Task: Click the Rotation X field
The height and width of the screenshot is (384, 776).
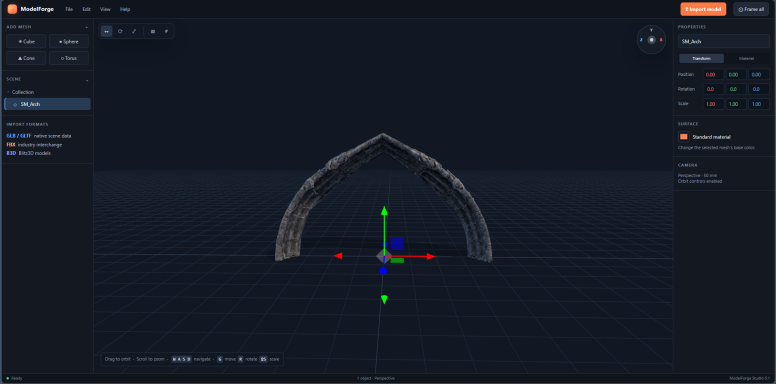Action: pyautogui.click(x=713, y=89)
